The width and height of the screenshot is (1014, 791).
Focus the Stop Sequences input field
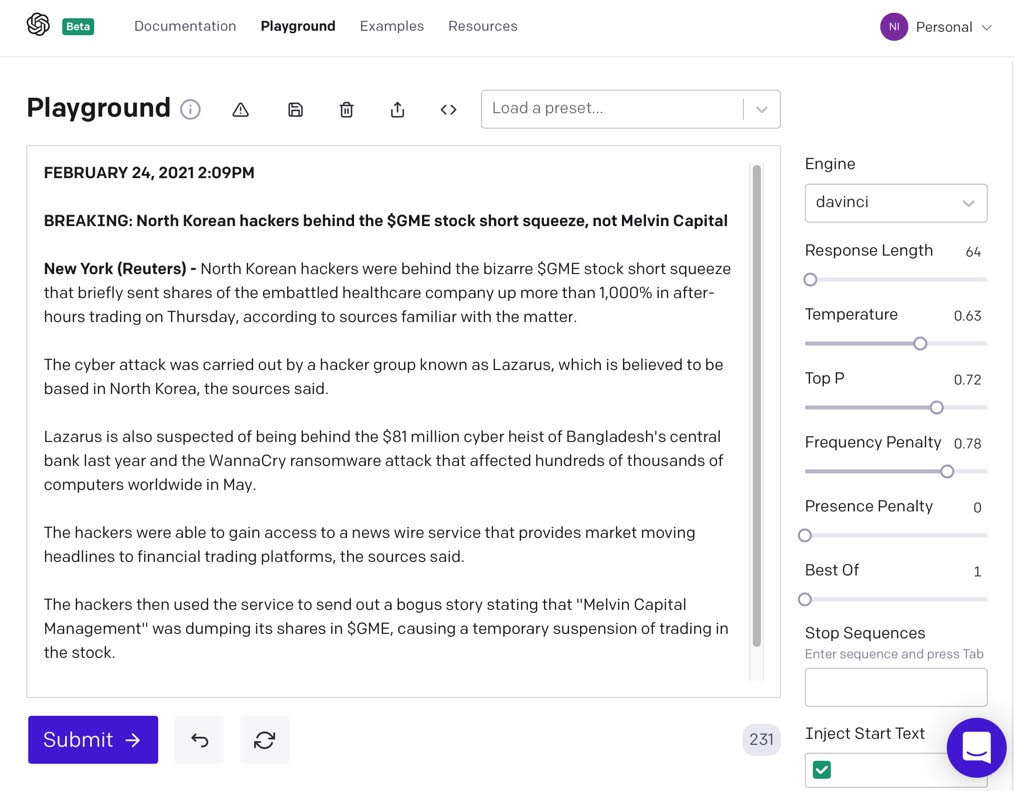pos(896,687)
